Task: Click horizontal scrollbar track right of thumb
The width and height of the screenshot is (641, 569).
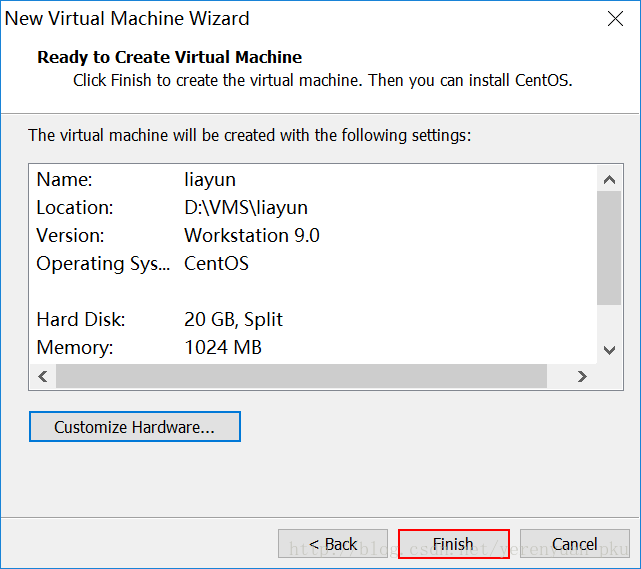Action: (560, 376)
